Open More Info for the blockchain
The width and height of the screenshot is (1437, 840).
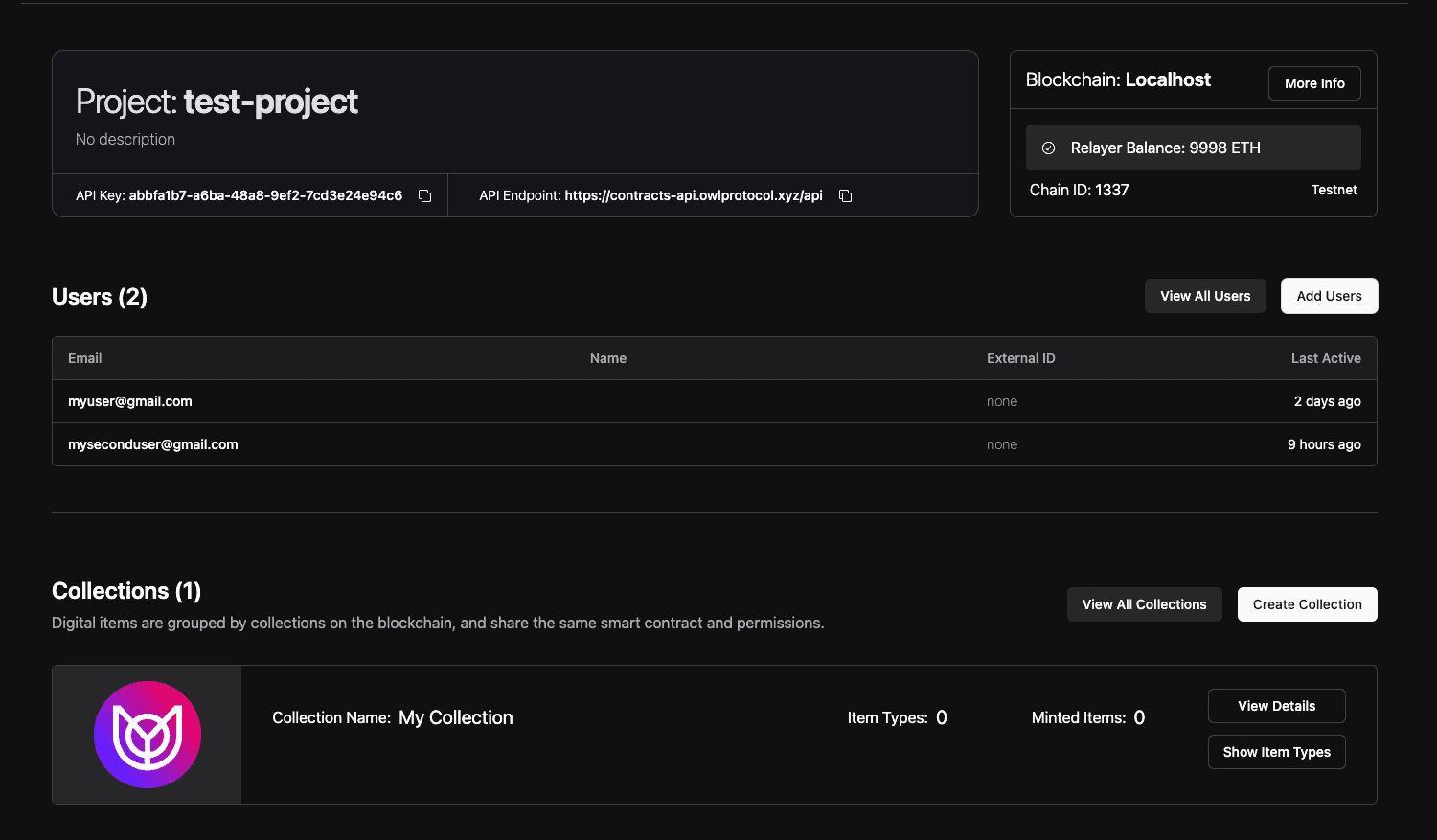tap(1313, 83)
